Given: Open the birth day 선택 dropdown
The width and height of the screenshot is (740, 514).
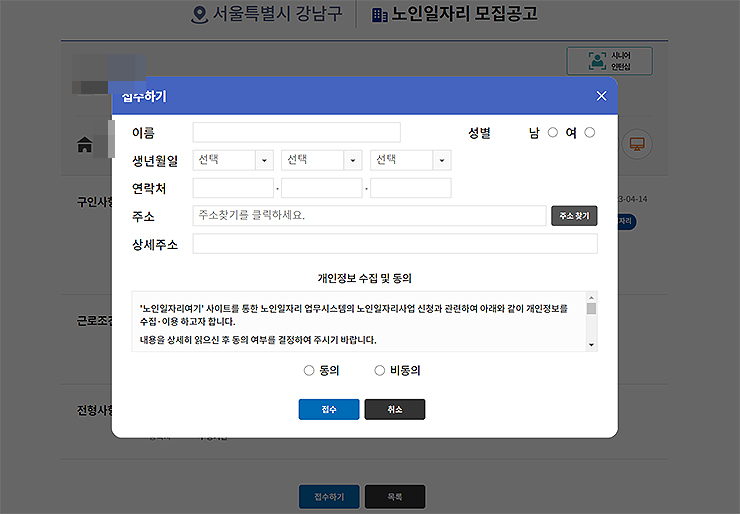Looking at the screenshot, I should [x=411, y=160].
